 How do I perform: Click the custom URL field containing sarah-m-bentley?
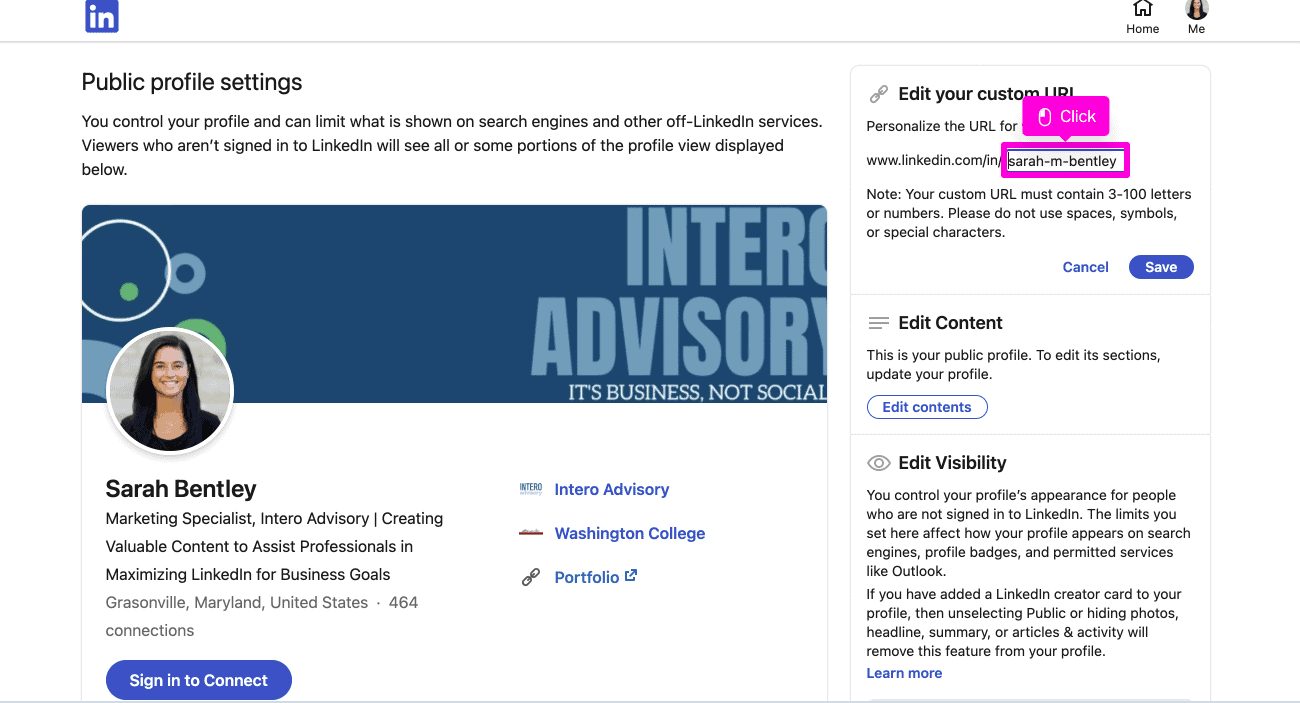(x=1065, y=161)
